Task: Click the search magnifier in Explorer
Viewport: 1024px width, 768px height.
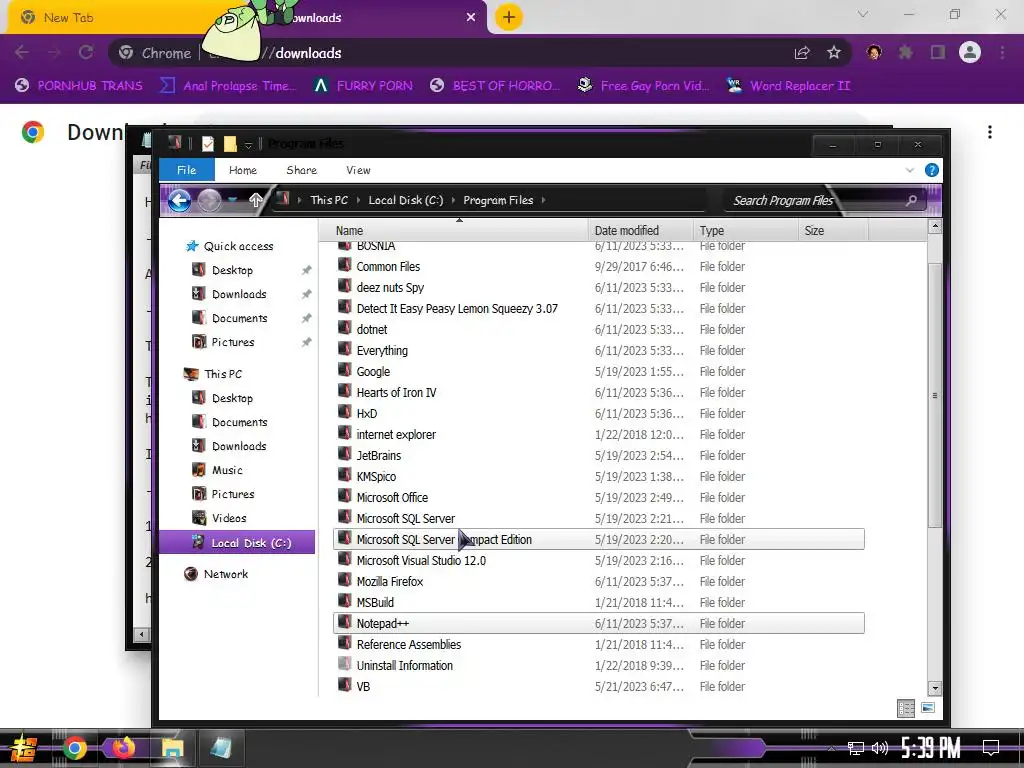Action: pos(911,200)
